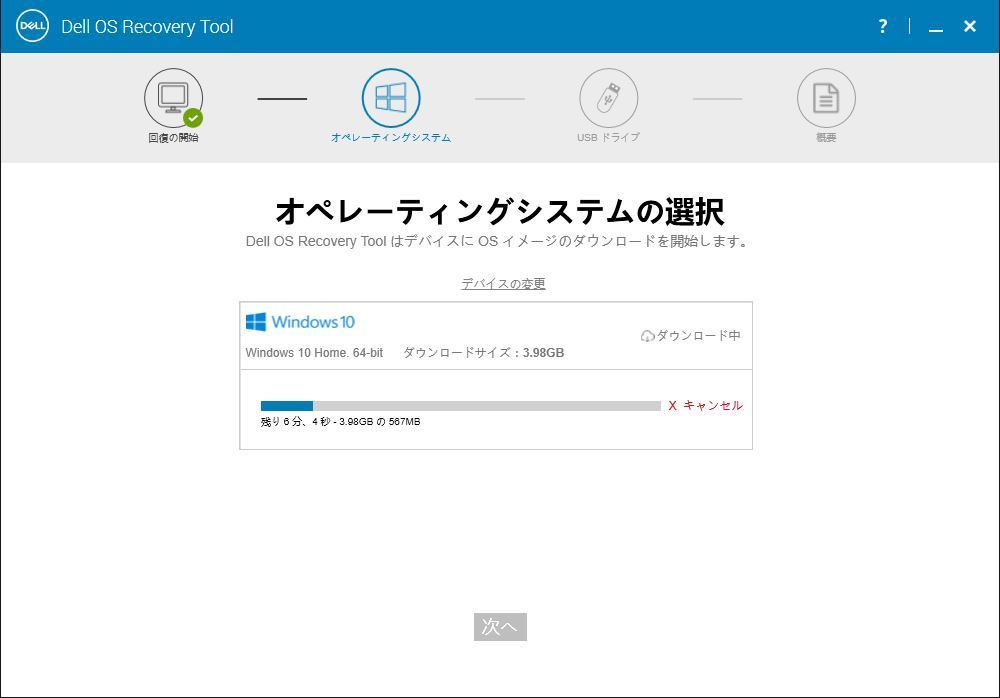Minimize the Dell OS Recovery Tool window
The width and height of the screenshot is (1000, 698).
936,29
